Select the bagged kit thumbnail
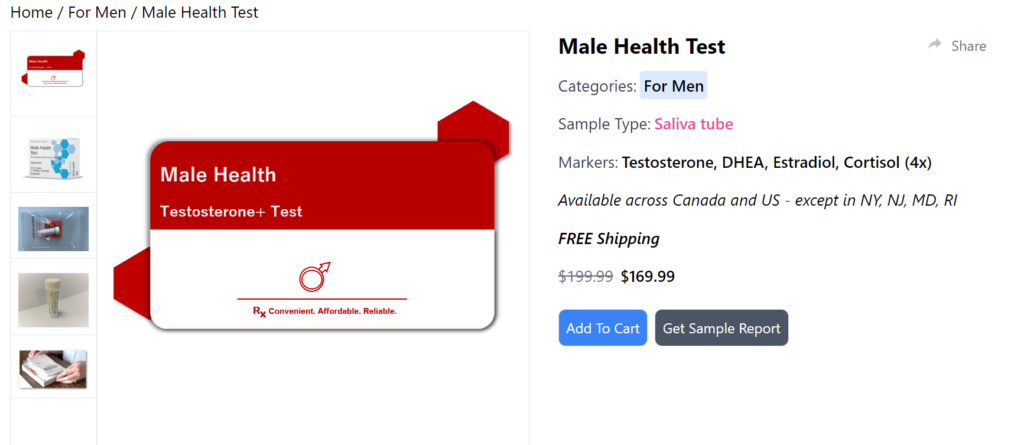The width and height of the screenshot is (1024, 445). (x=54, y=229)
